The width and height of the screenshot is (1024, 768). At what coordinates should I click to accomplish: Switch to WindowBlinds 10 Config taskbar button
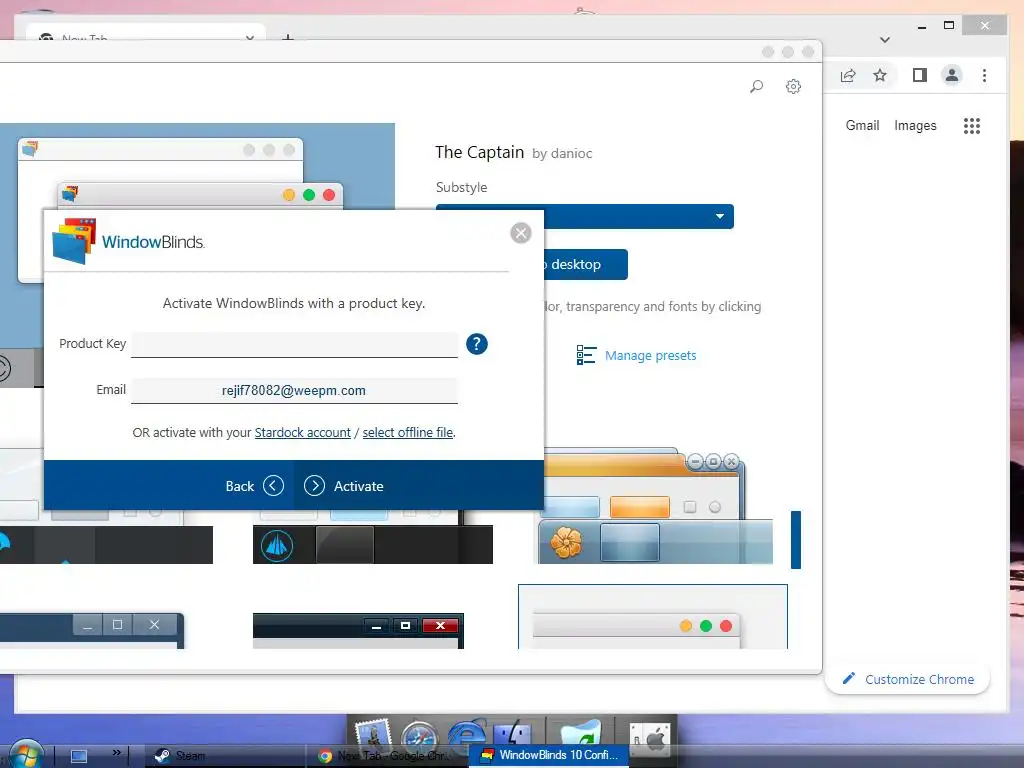pyautogui.click(x=549, y=755)
